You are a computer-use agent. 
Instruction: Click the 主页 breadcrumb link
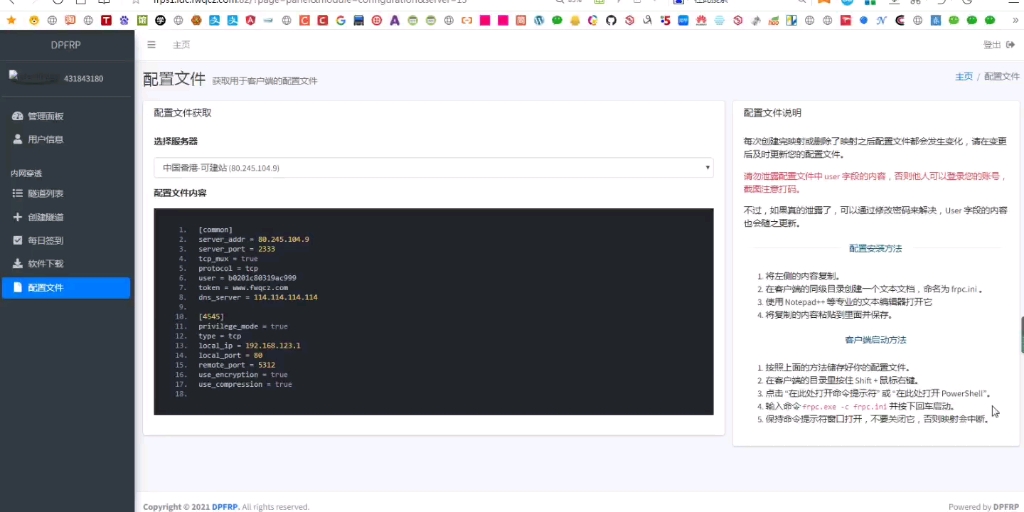click(964, 76)
